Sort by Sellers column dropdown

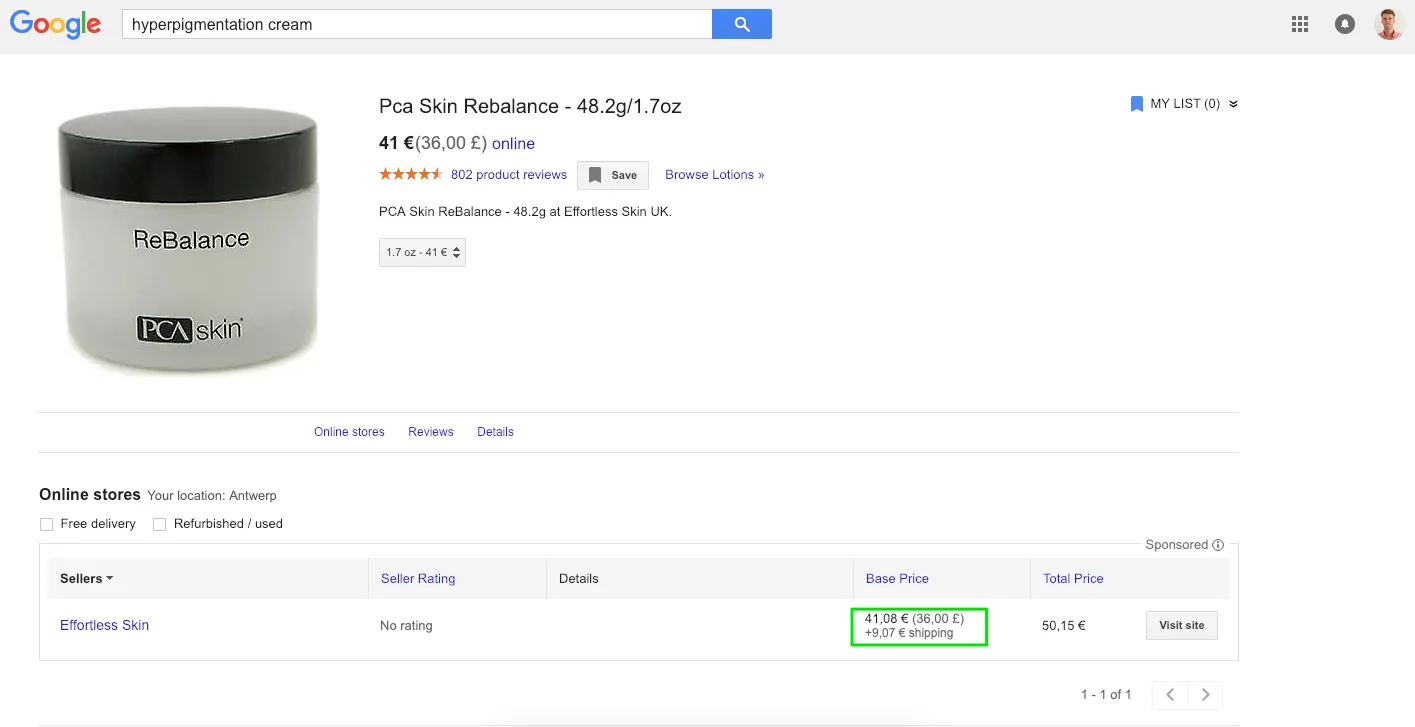pyautogui.click(x=86, y=579)
